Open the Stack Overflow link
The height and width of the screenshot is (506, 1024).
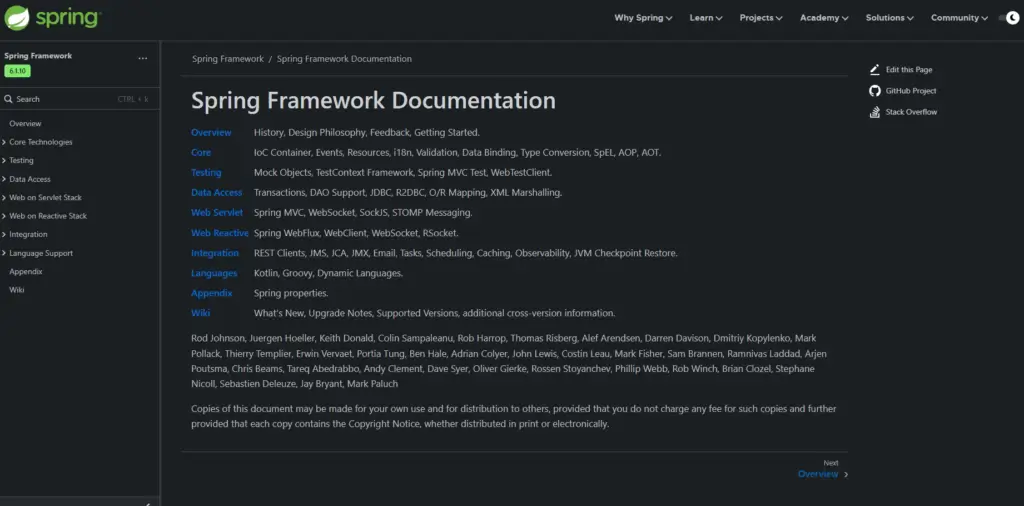[x=911, y=112]
